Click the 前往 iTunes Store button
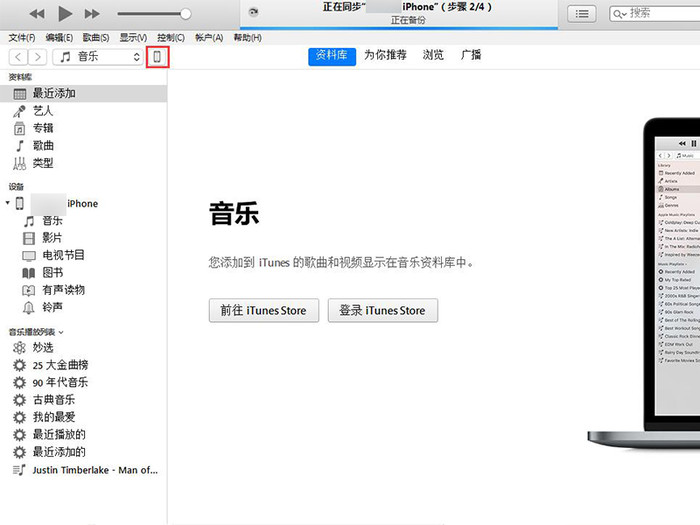 [264, 310]
